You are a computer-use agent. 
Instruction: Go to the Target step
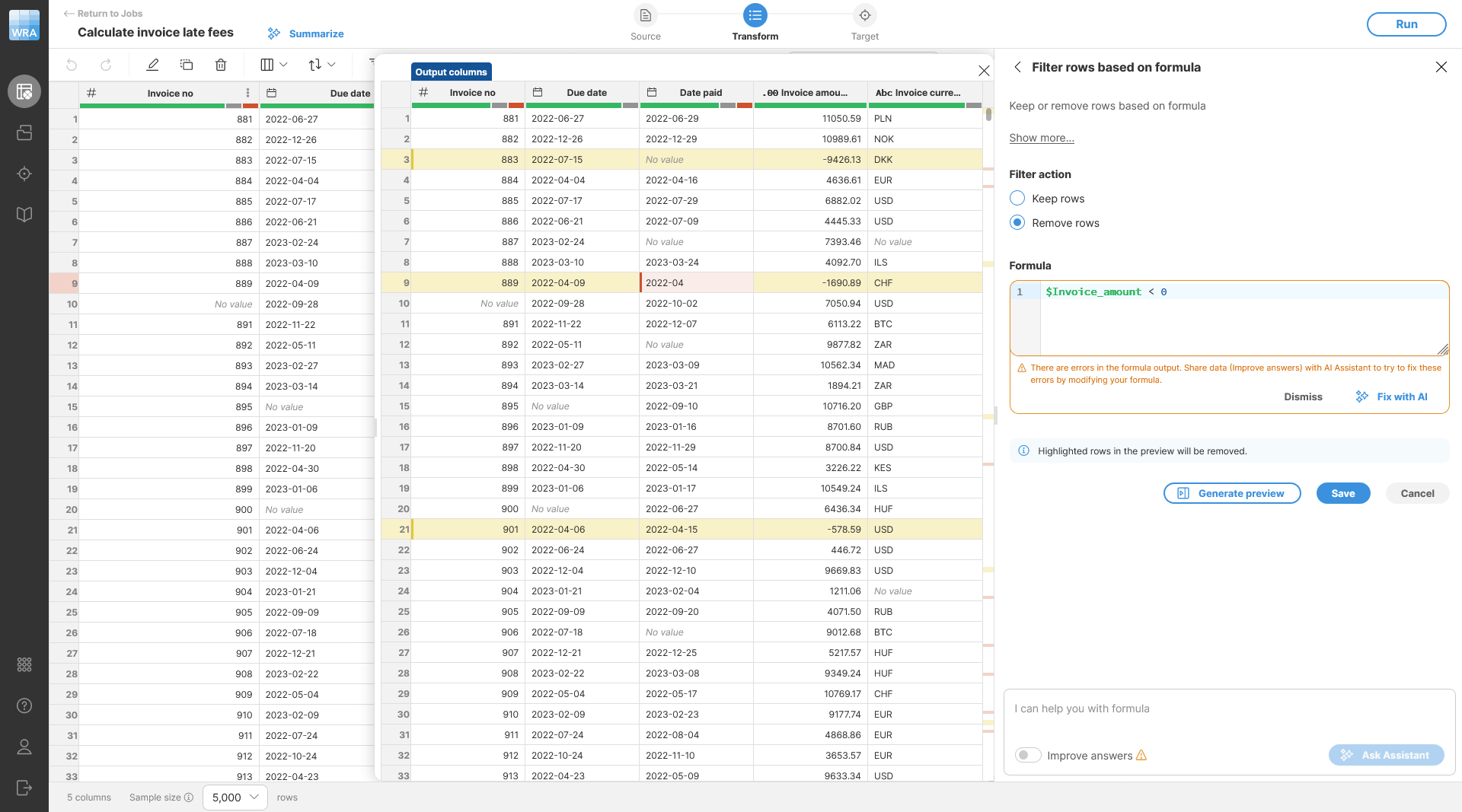(865, 23)
